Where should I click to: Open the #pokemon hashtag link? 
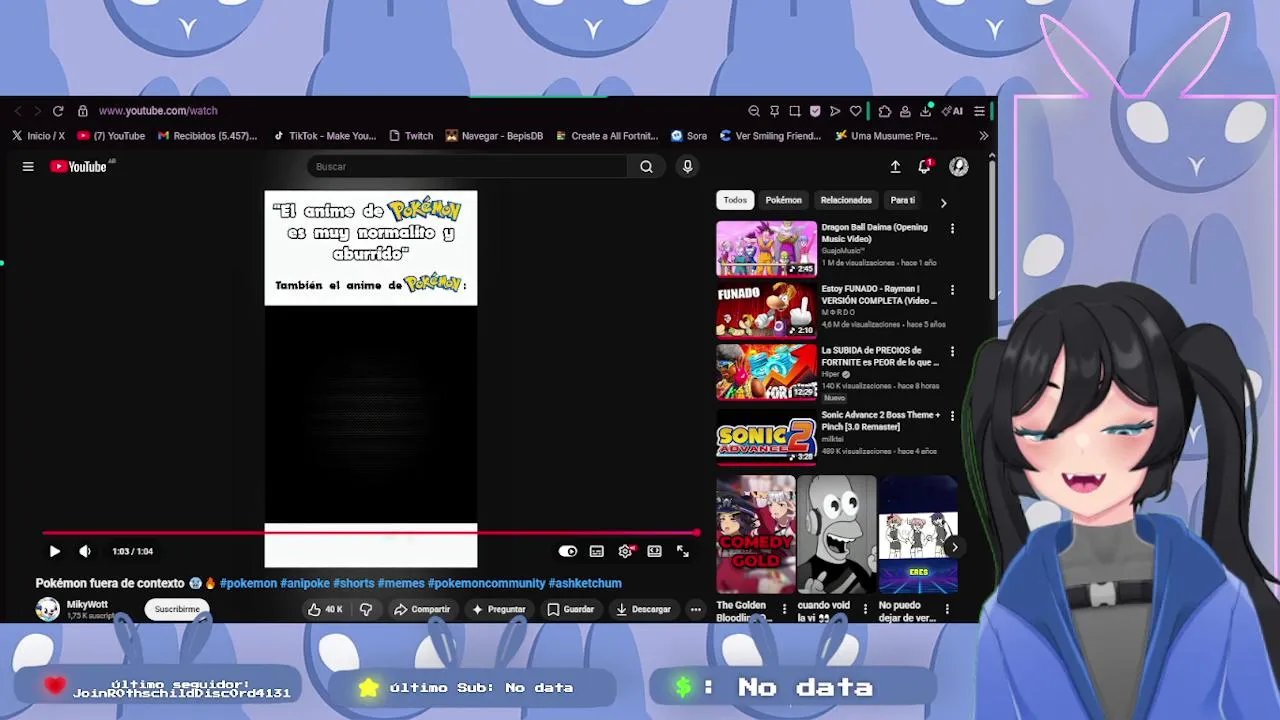(248, 583)
